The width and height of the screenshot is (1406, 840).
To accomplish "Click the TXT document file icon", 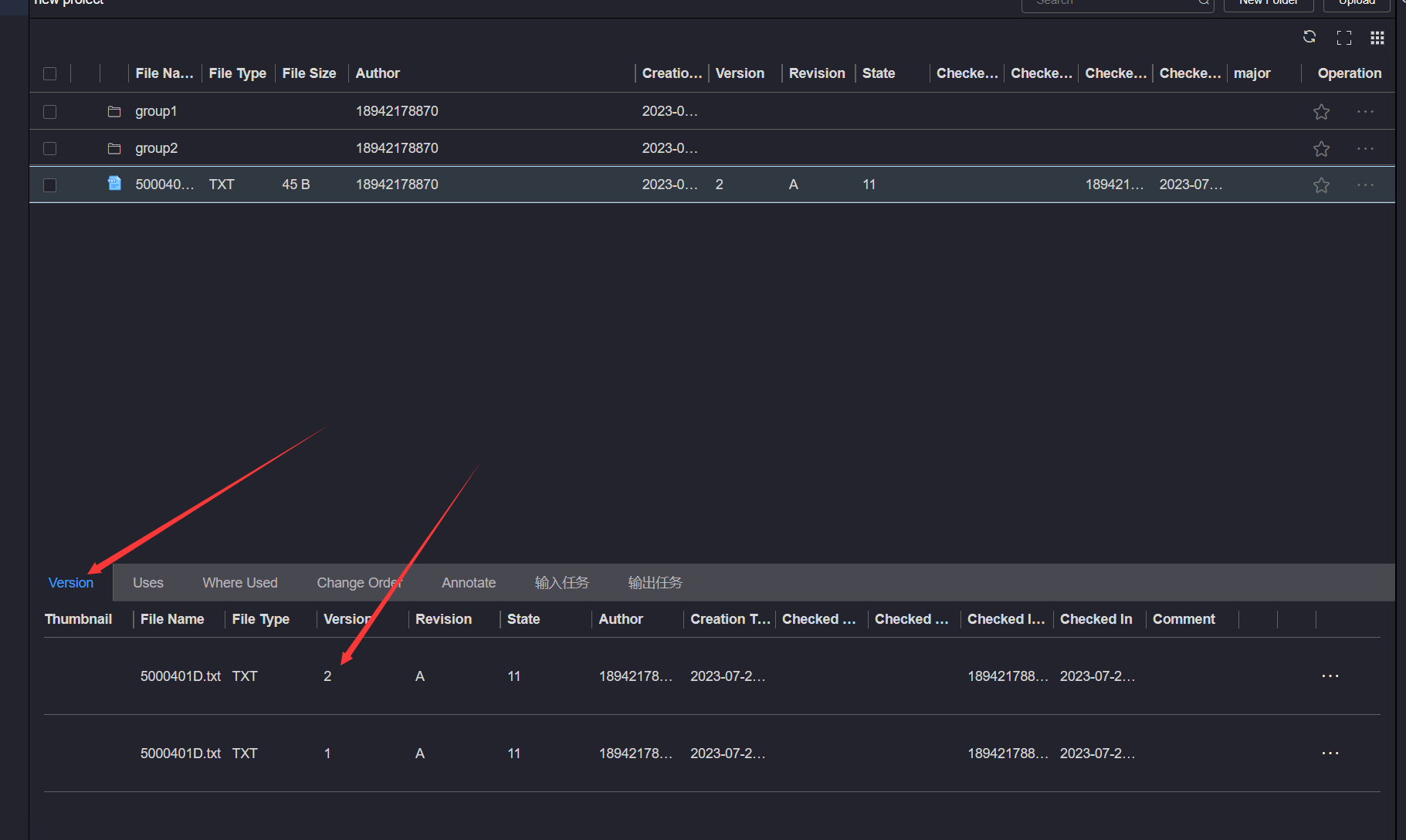I will point(114,183).
